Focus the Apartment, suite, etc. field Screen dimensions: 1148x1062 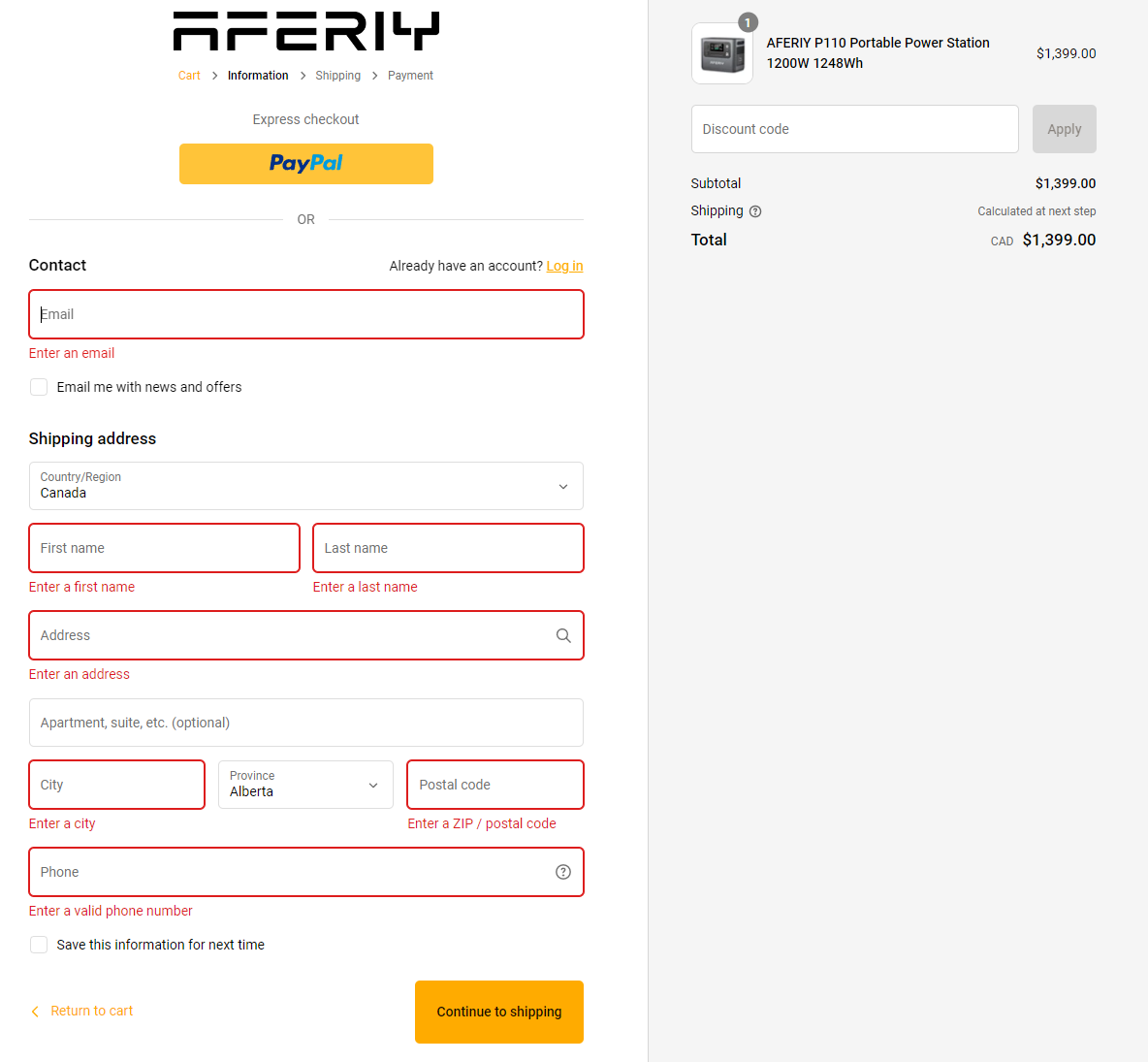[x=306, y=723]
